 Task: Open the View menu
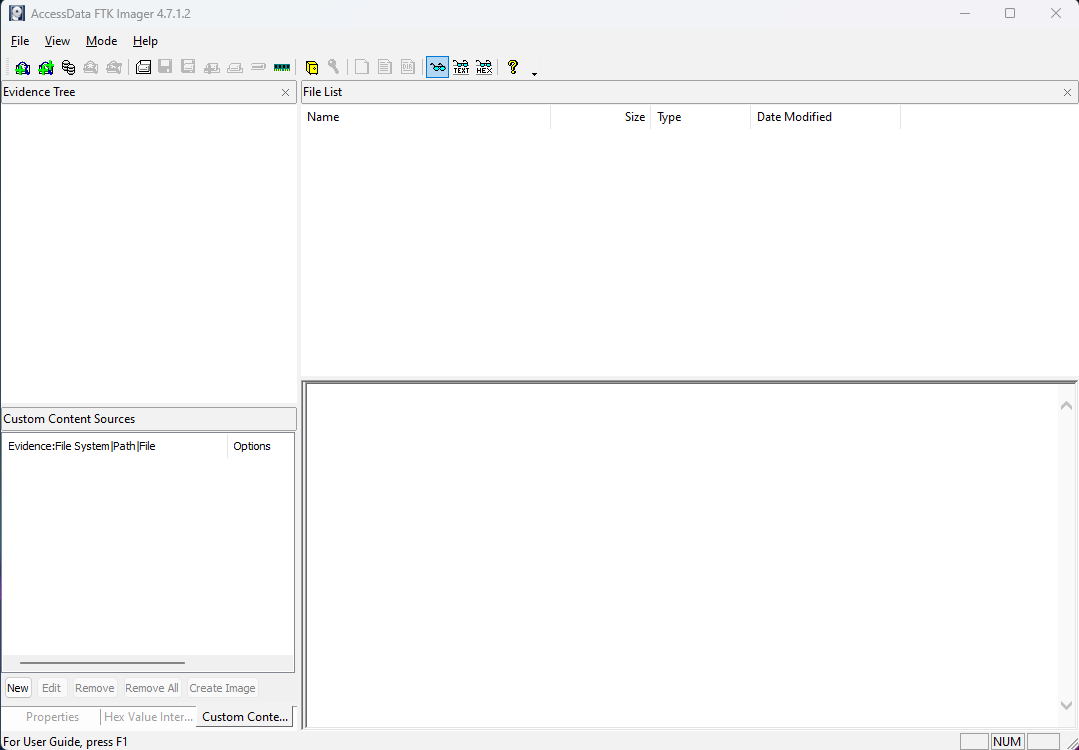(57, 41)
